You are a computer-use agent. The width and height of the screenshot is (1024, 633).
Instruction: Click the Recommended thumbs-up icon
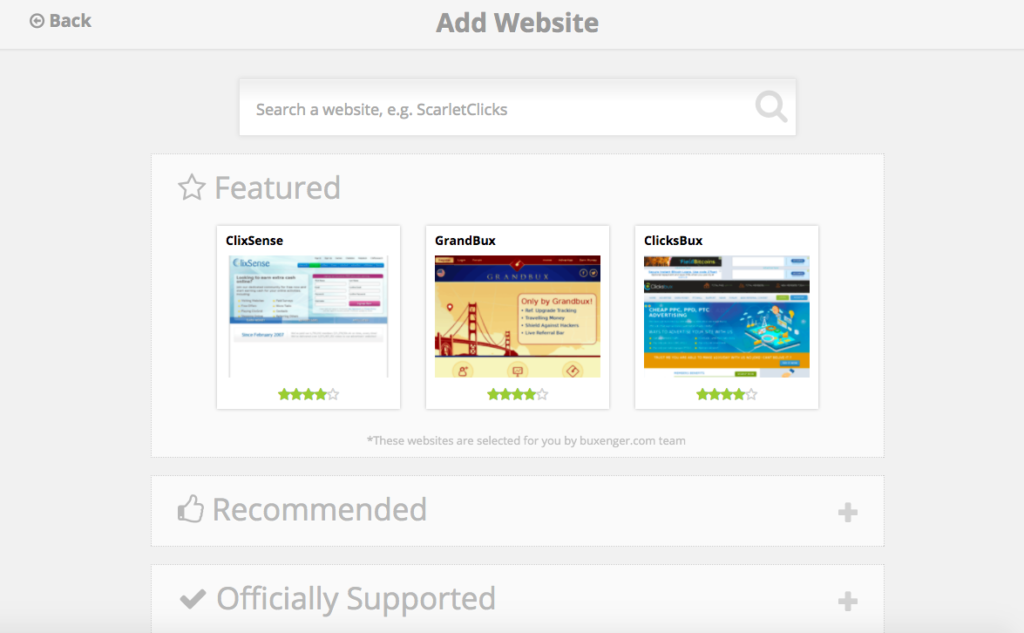[191, 509]
